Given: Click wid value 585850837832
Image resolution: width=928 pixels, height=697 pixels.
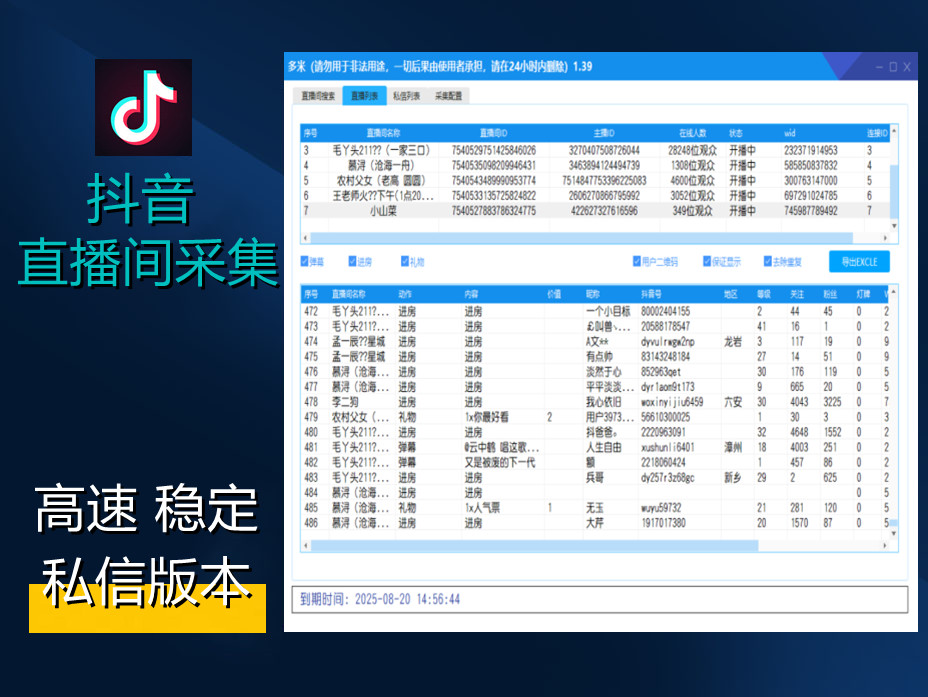Looking at the screenshot, I should [810, 165].
